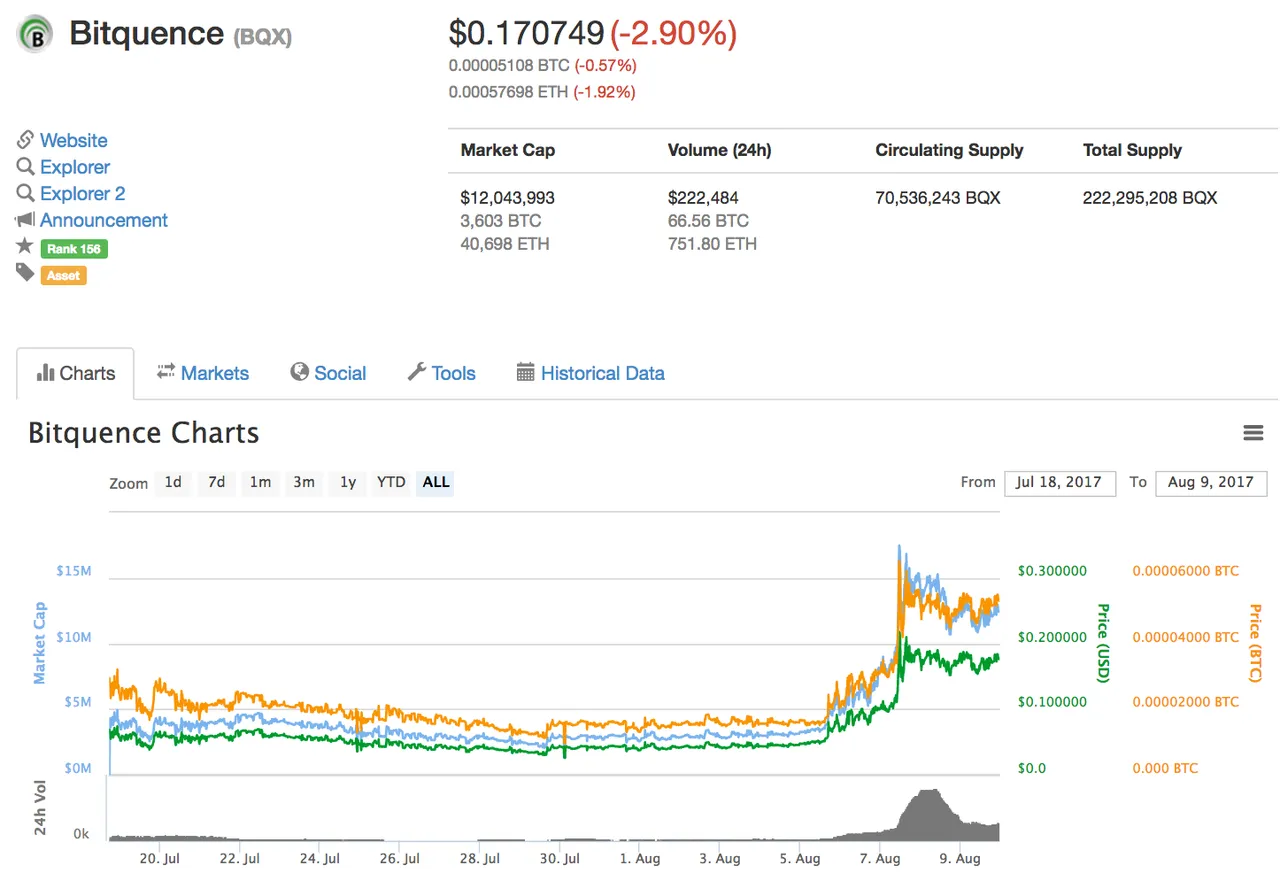Click the 751.80 ETH volume value
This screenshot has width=1280, height=882.
point(712,244)
